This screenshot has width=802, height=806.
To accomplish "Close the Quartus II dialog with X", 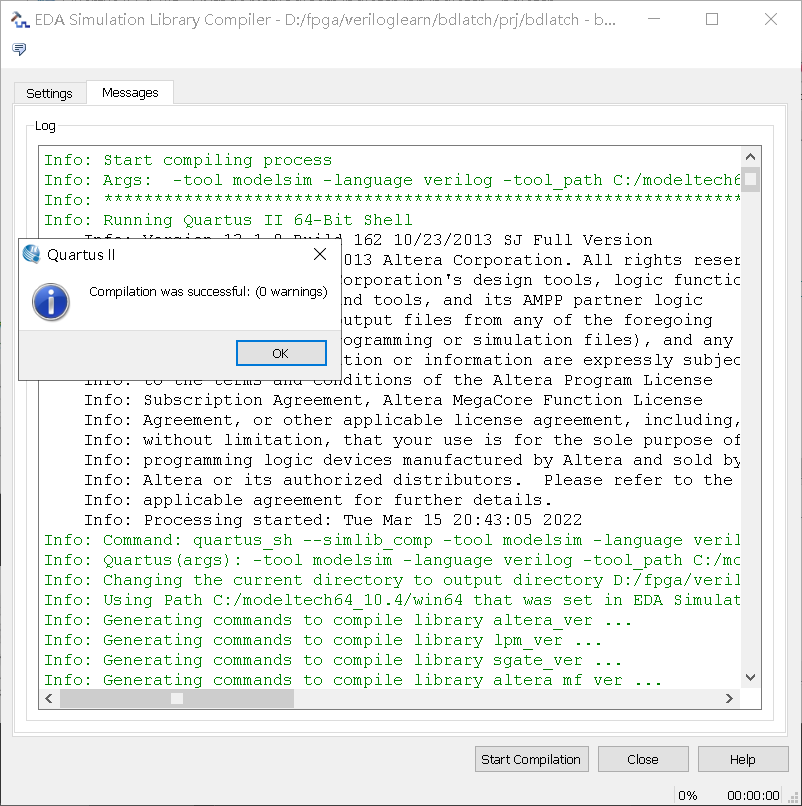I will (x=320, y=254).
